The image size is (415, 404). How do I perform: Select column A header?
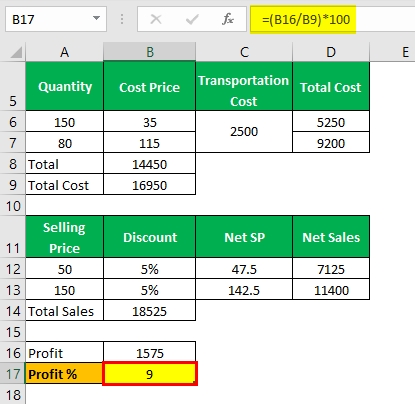point(64,52)
